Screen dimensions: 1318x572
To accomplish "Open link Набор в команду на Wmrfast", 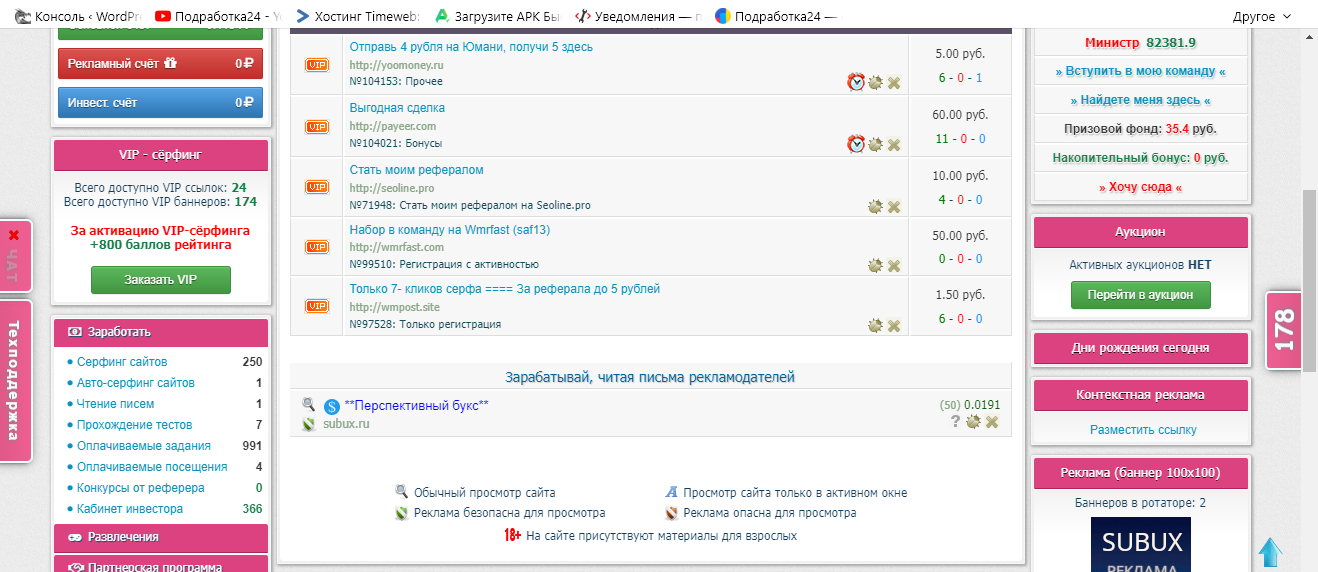I will click(450, 229).
